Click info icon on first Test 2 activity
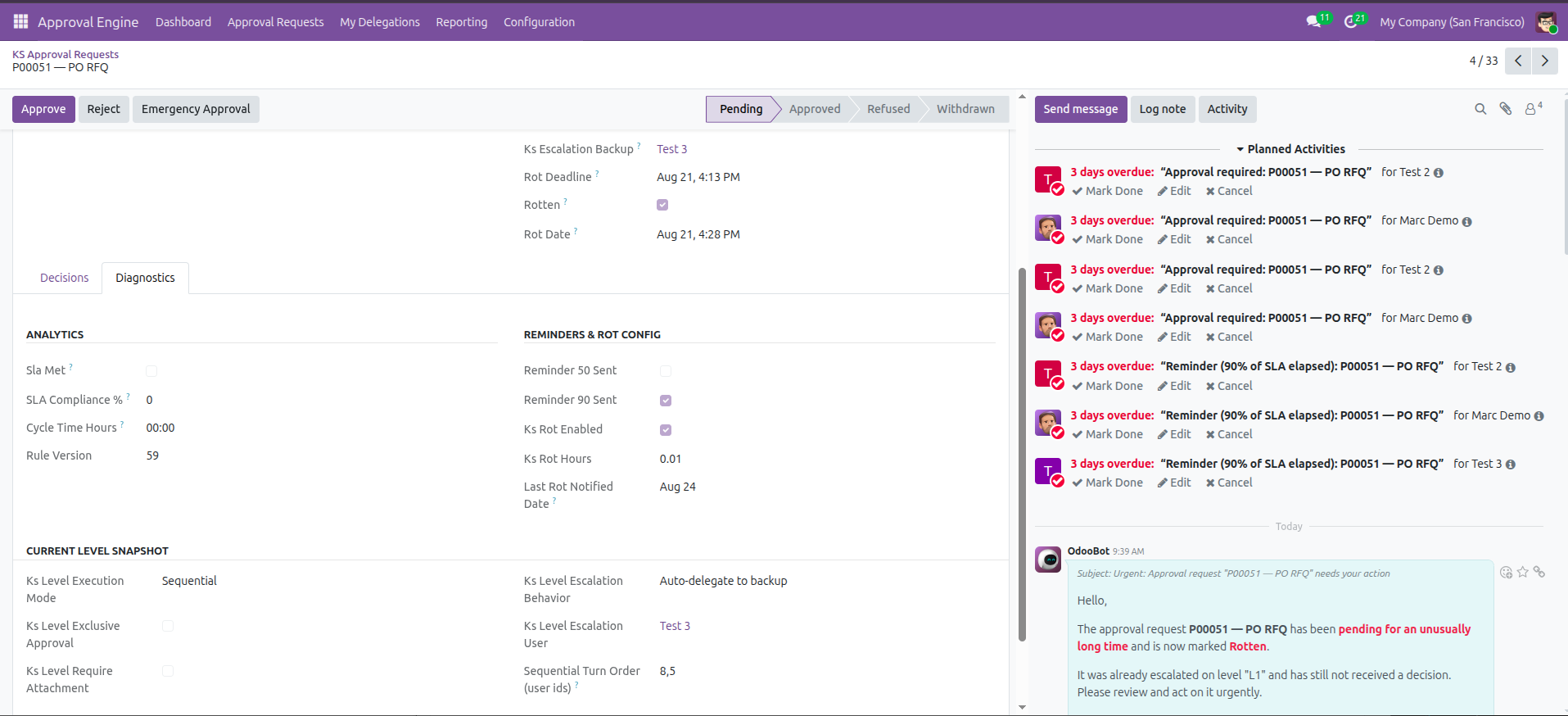This screenshot has height=716, width=1568. (x=1439, y=173)
